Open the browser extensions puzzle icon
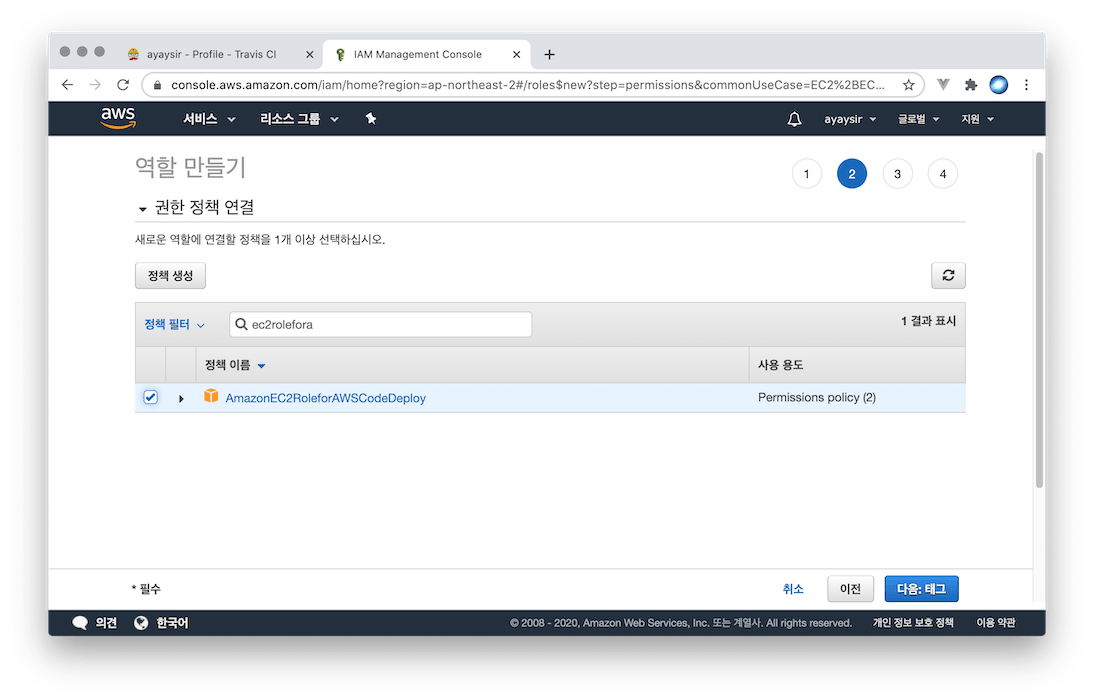 (970, 85)
